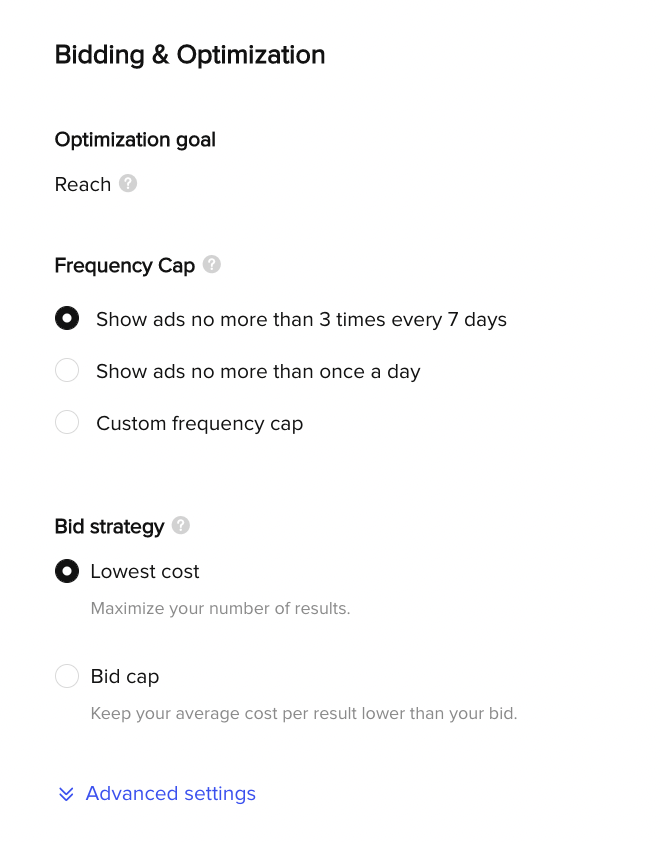This screenshot has width=660, height=842.
Task: Click the 'Lowest cost' label text
Action: click(145, 572)
